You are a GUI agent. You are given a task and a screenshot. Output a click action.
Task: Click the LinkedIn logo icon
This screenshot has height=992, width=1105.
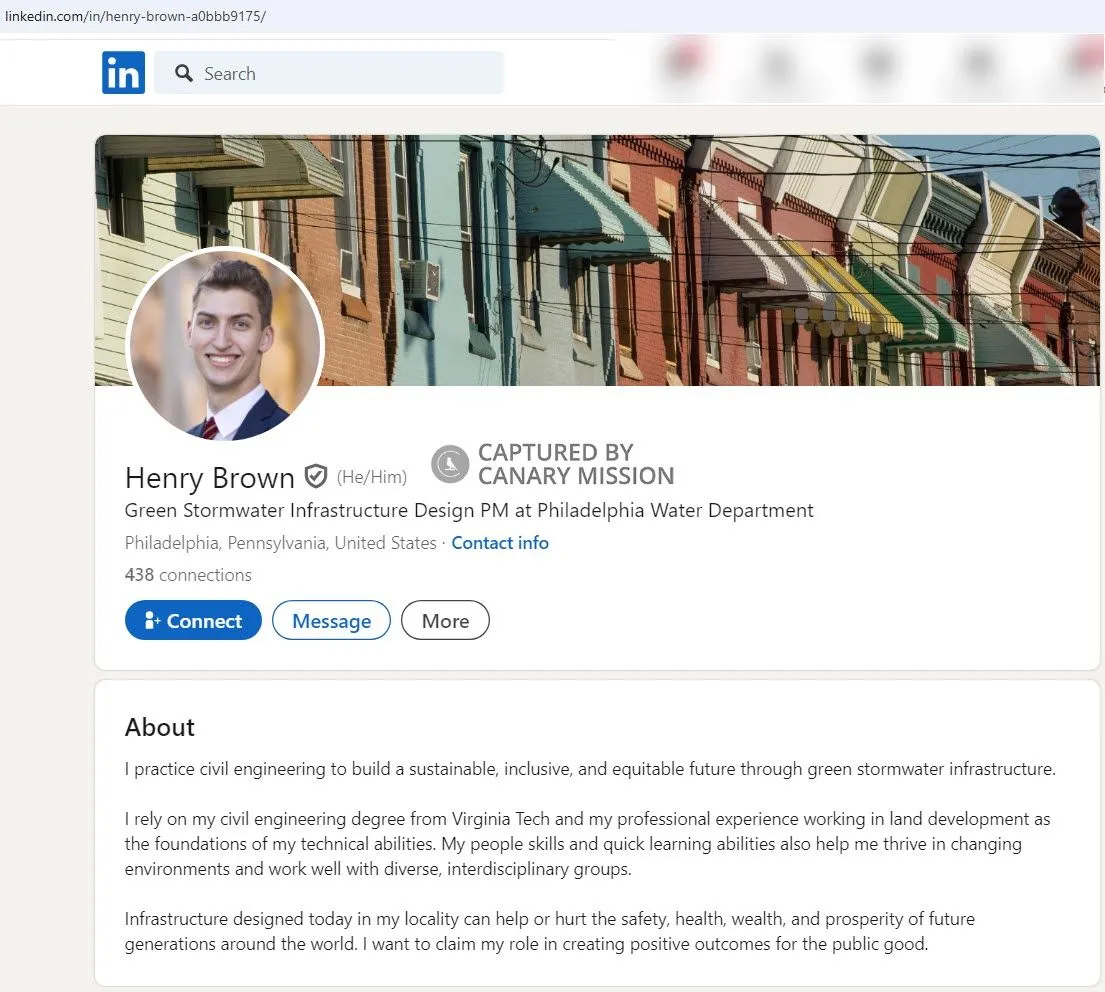pyautogui.click(x=123, y=73)
